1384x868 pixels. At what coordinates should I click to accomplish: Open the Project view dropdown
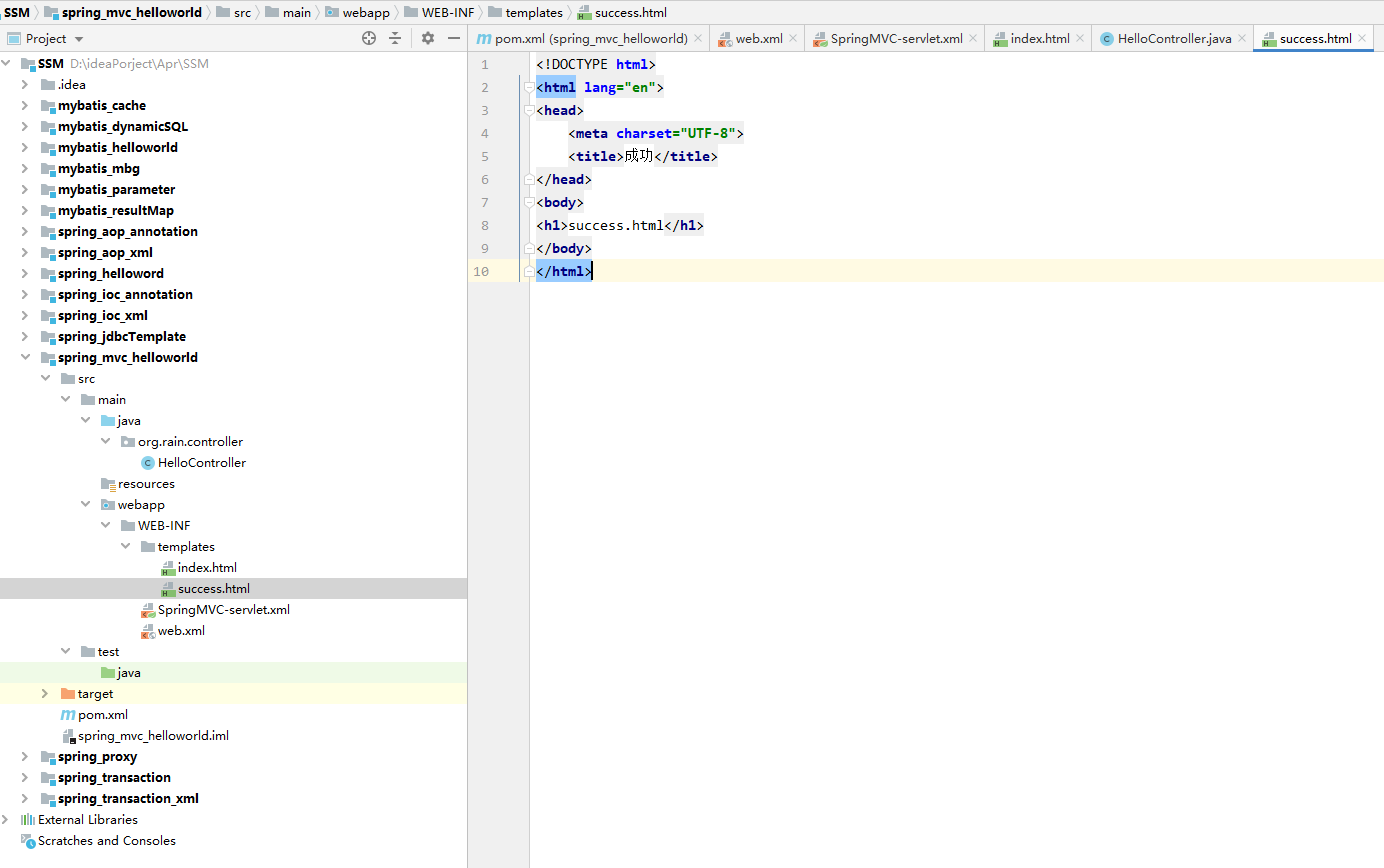(79, 39)
